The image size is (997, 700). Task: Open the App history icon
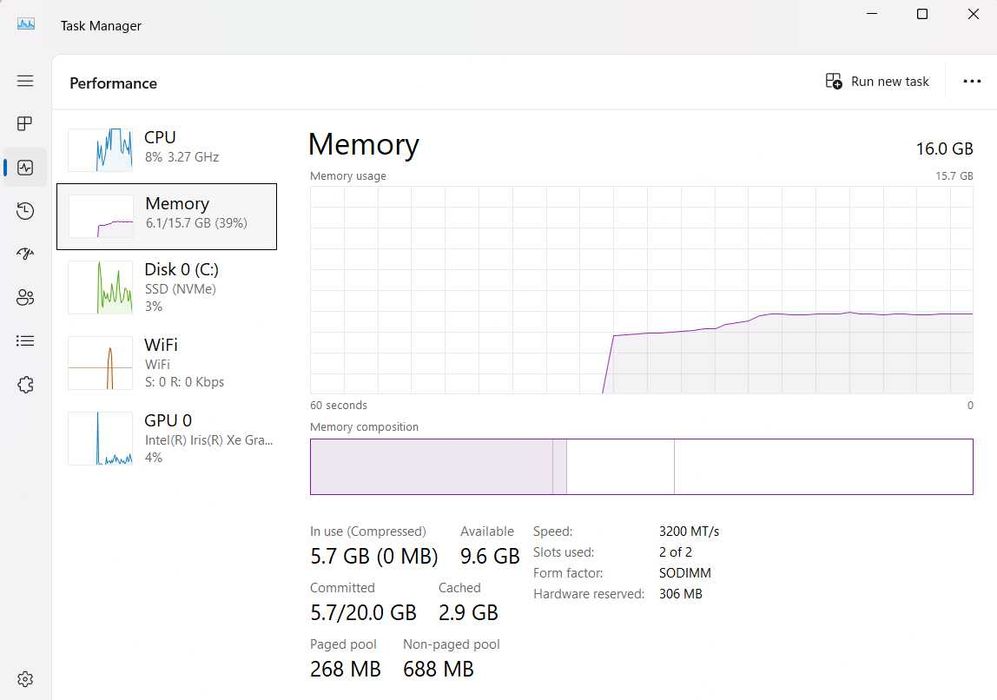[x=25, y=211]
